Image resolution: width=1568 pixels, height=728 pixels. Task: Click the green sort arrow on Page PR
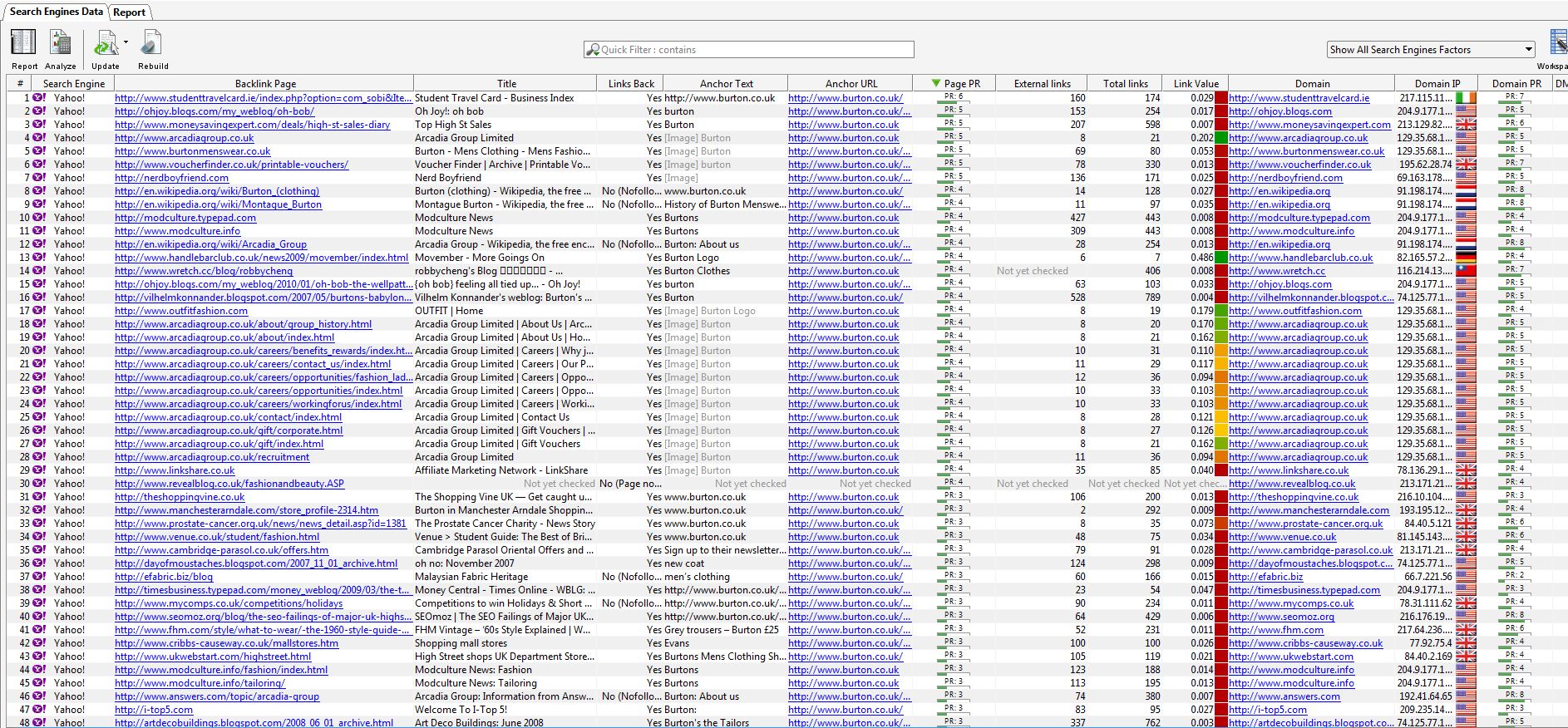click(936, 83)
